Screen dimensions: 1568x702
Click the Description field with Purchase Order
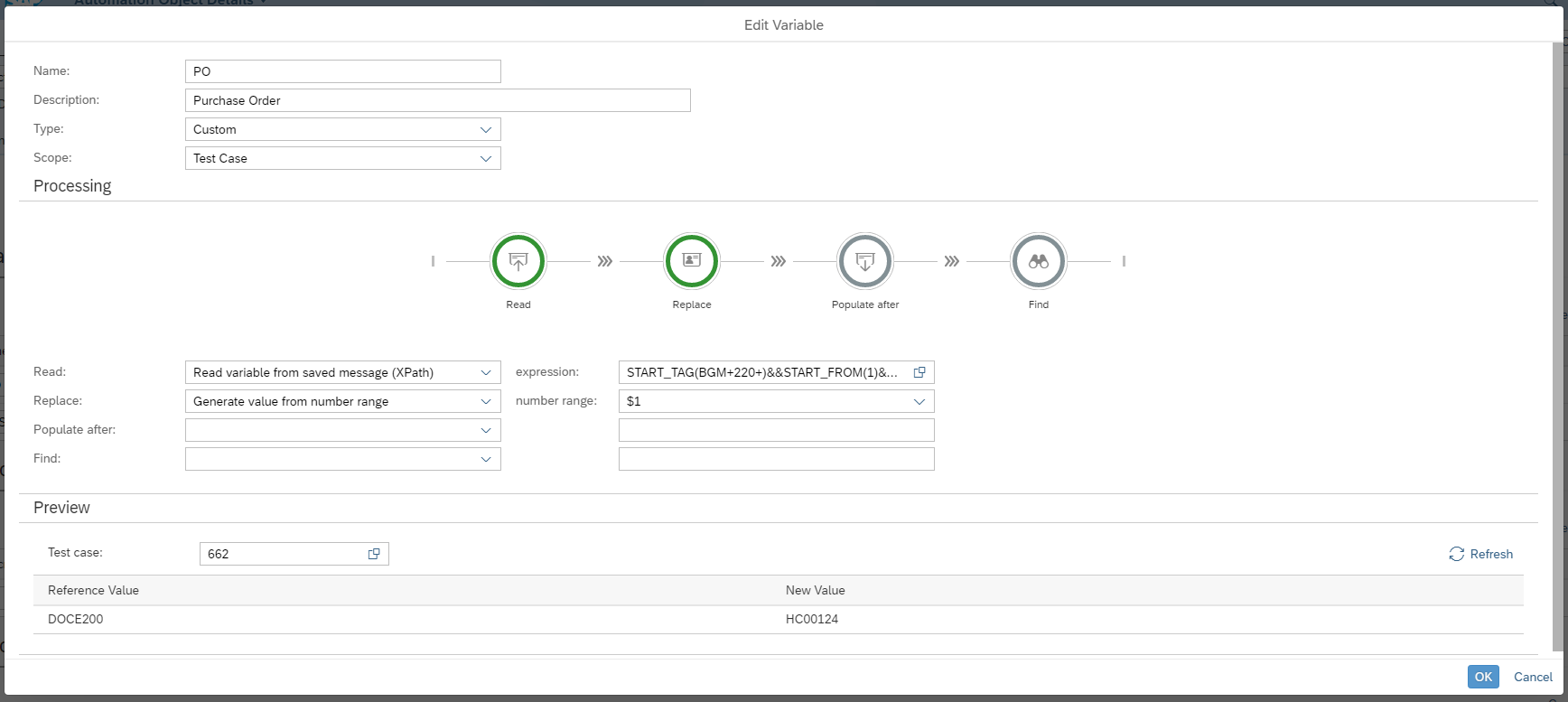click(438, 100)
